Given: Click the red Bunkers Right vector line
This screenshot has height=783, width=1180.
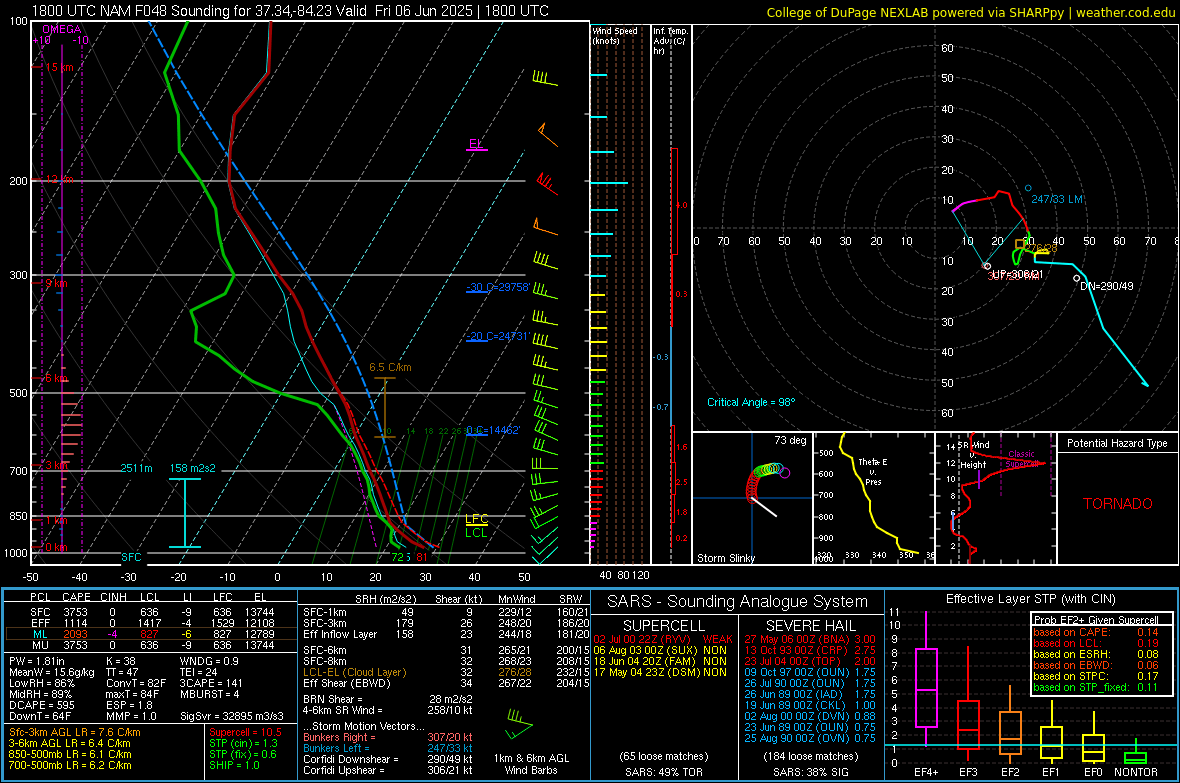Looking at the screenshot, I should (x=388, y=737).
